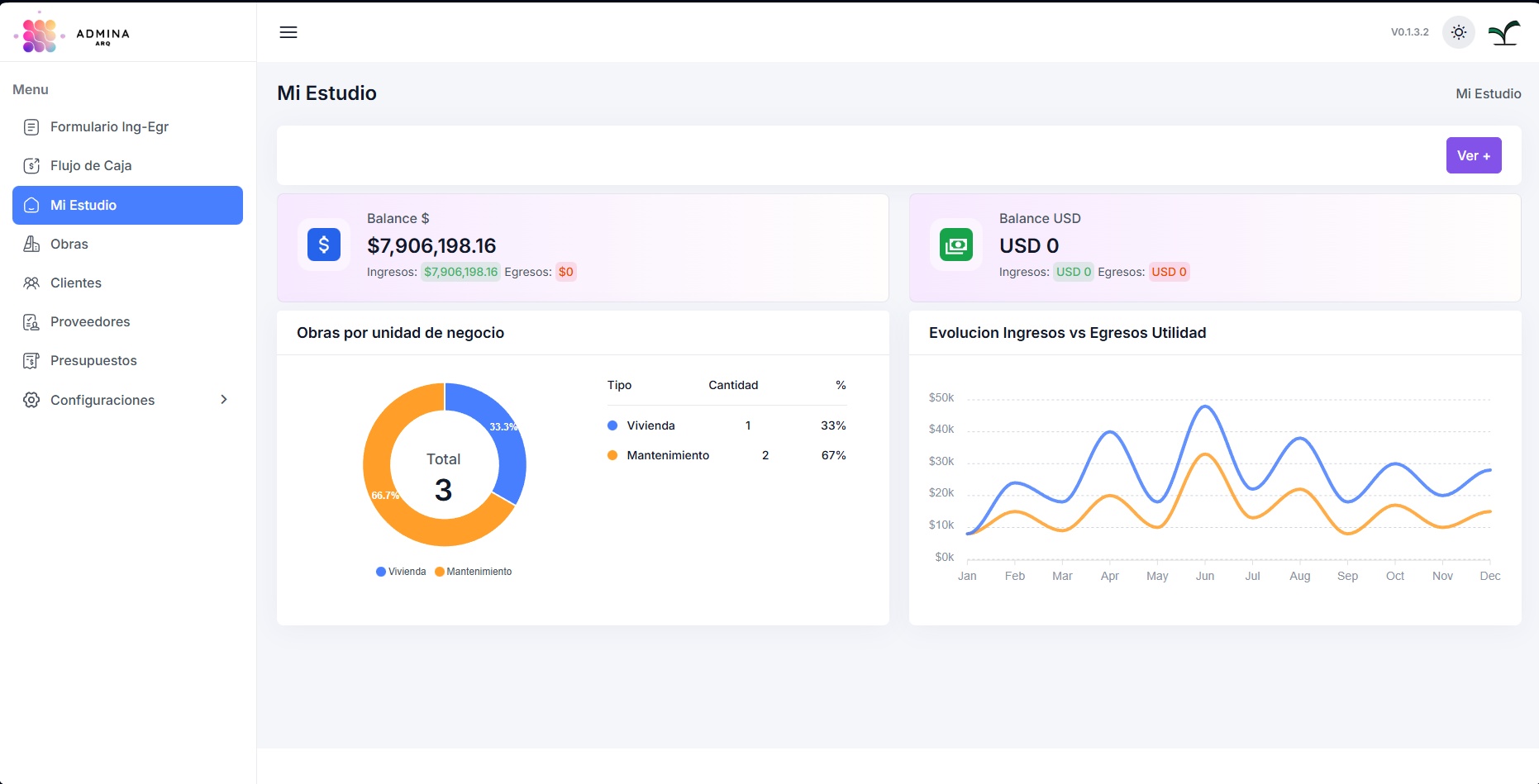The width and height of the screenshot is (1539, 784).
Task: Click the Proveedores supplier icon
Action: pyautogui.click(x=31, y=321)
